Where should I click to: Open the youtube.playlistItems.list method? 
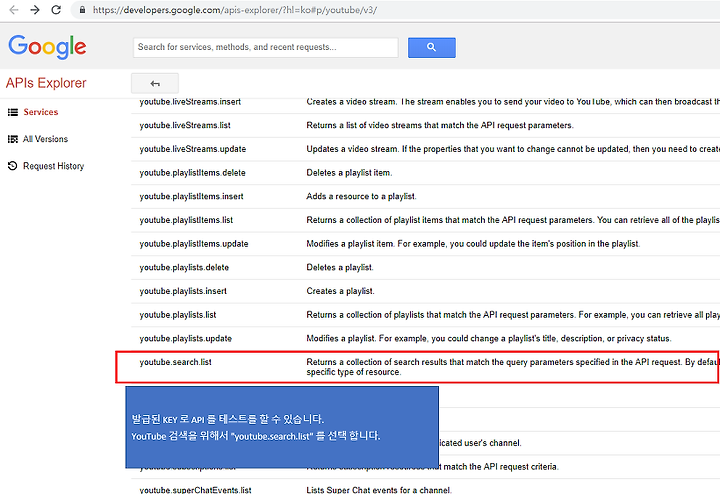tap(186, 220)
